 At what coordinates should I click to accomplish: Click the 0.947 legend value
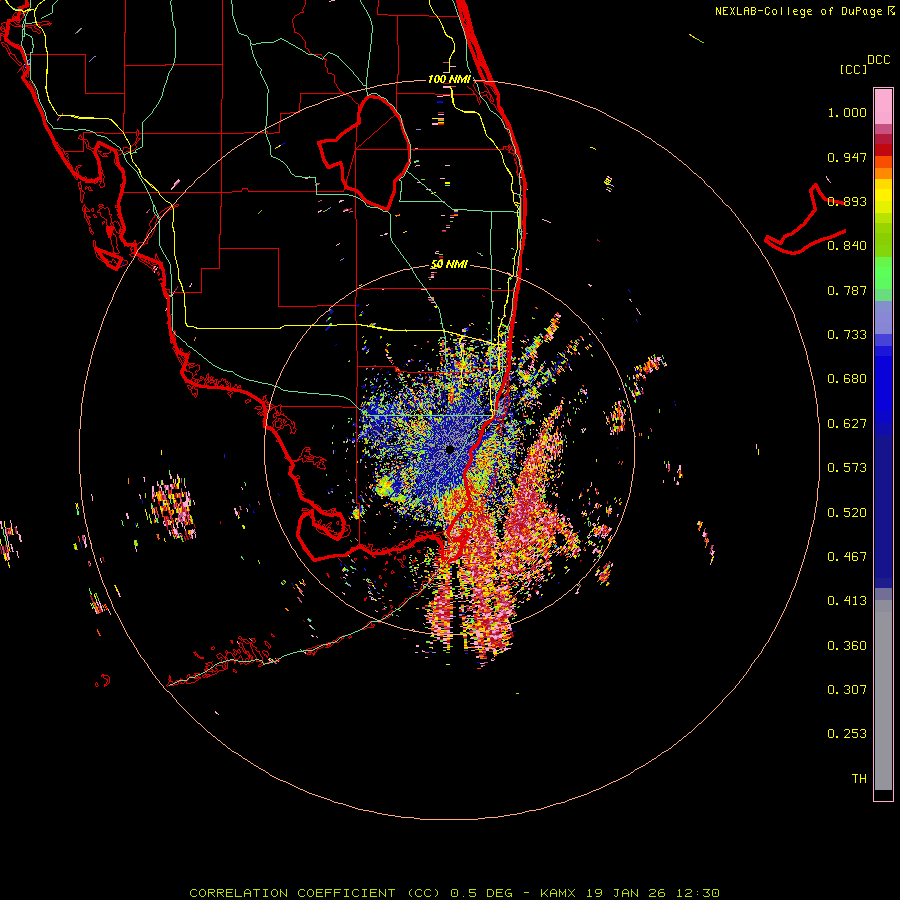pos(847,157)
